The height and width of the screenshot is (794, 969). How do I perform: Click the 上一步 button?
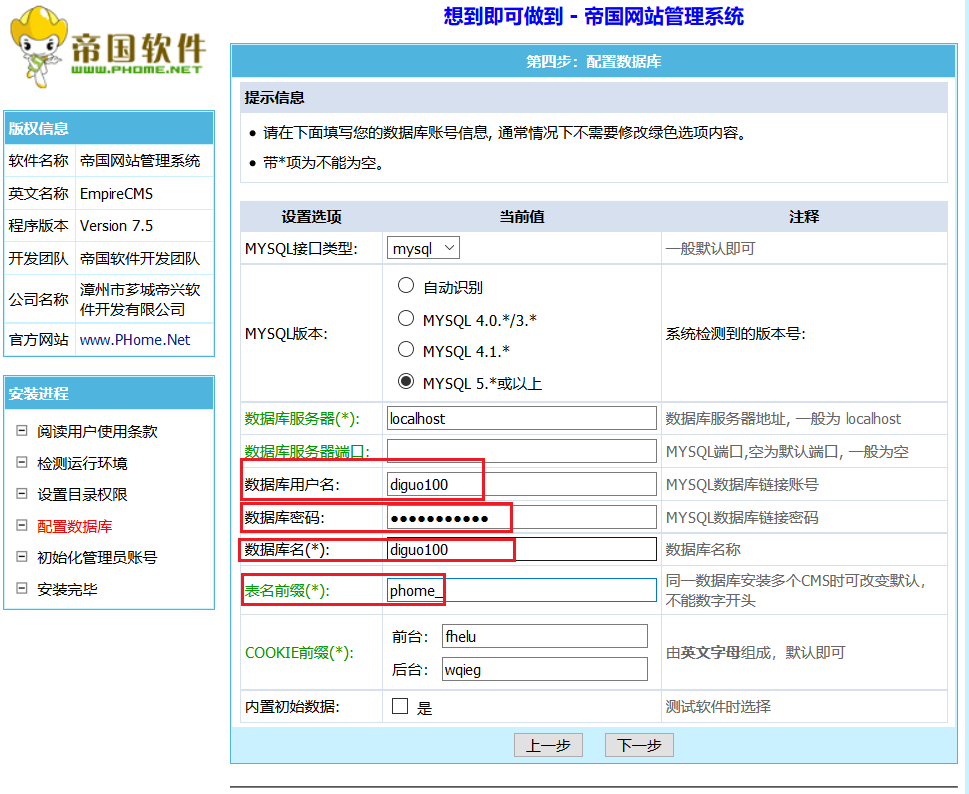pos(548,745)
